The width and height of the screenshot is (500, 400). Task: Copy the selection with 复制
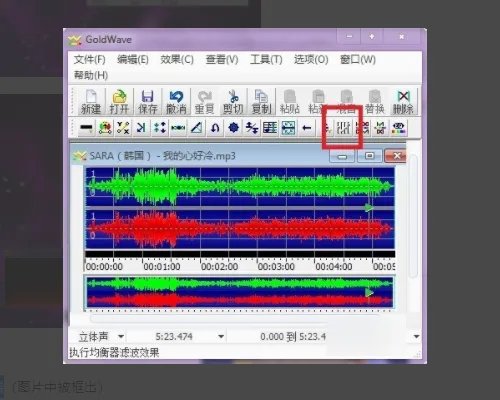(261, 102)
